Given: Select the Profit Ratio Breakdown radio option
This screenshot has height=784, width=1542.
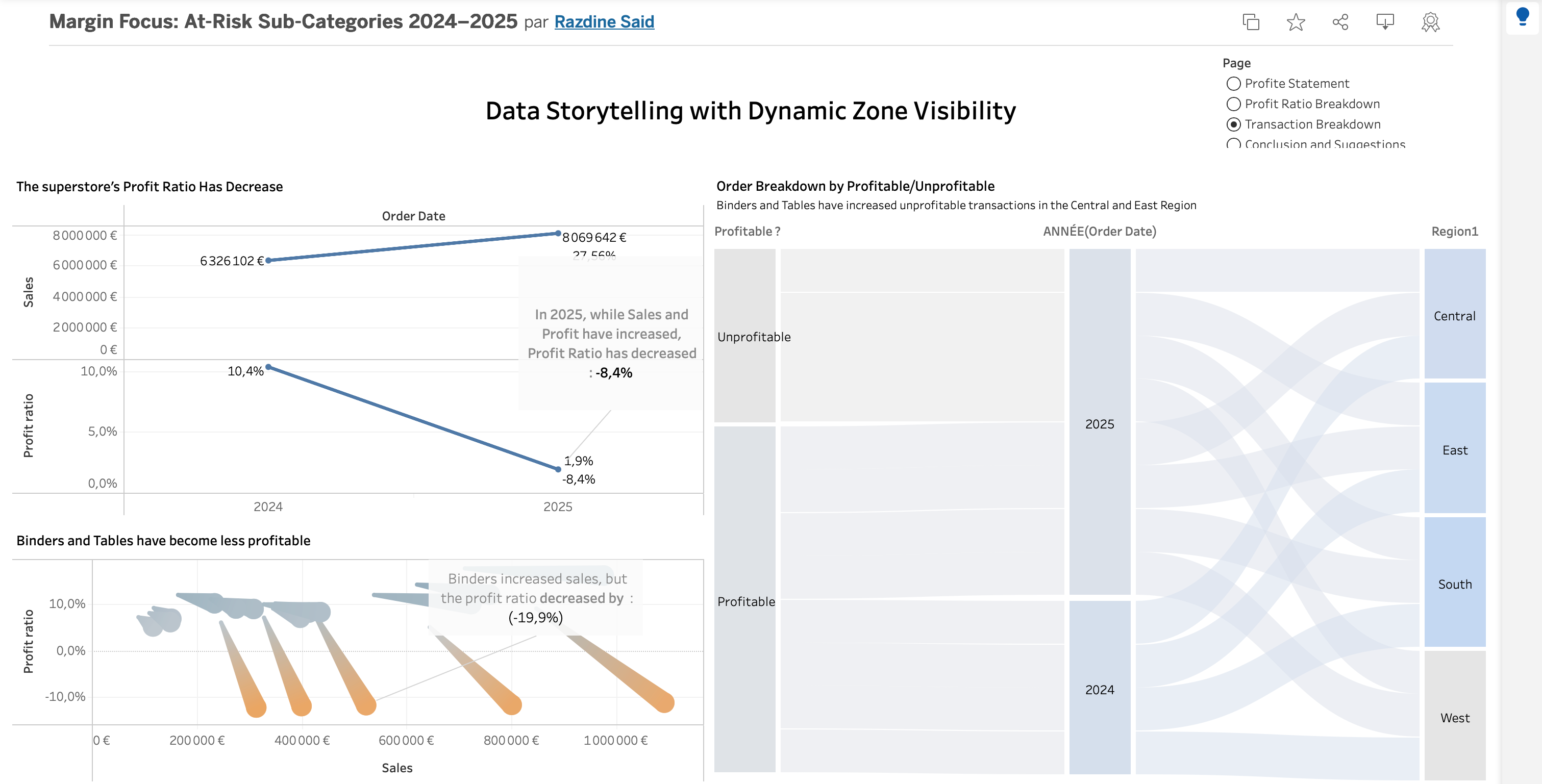Looking at the screenshot, I should 1234,104.
